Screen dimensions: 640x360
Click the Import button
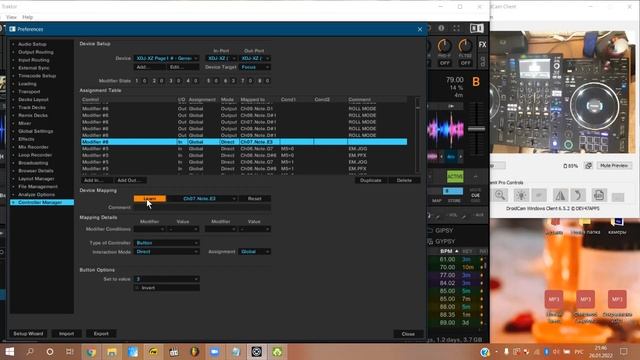67,333
